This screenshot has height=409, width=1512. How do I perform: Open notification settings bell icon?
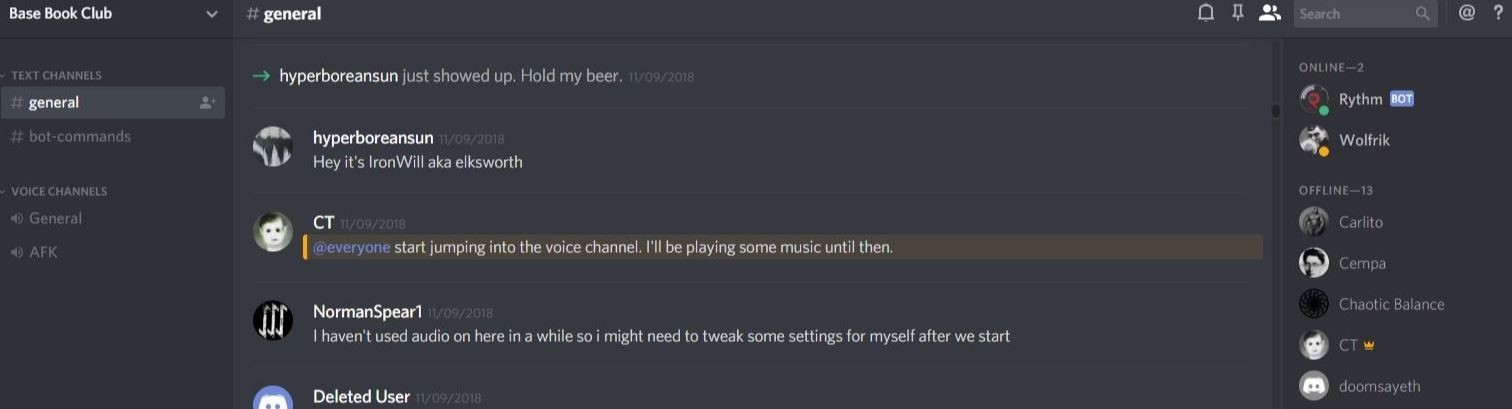pos(1206,13)
